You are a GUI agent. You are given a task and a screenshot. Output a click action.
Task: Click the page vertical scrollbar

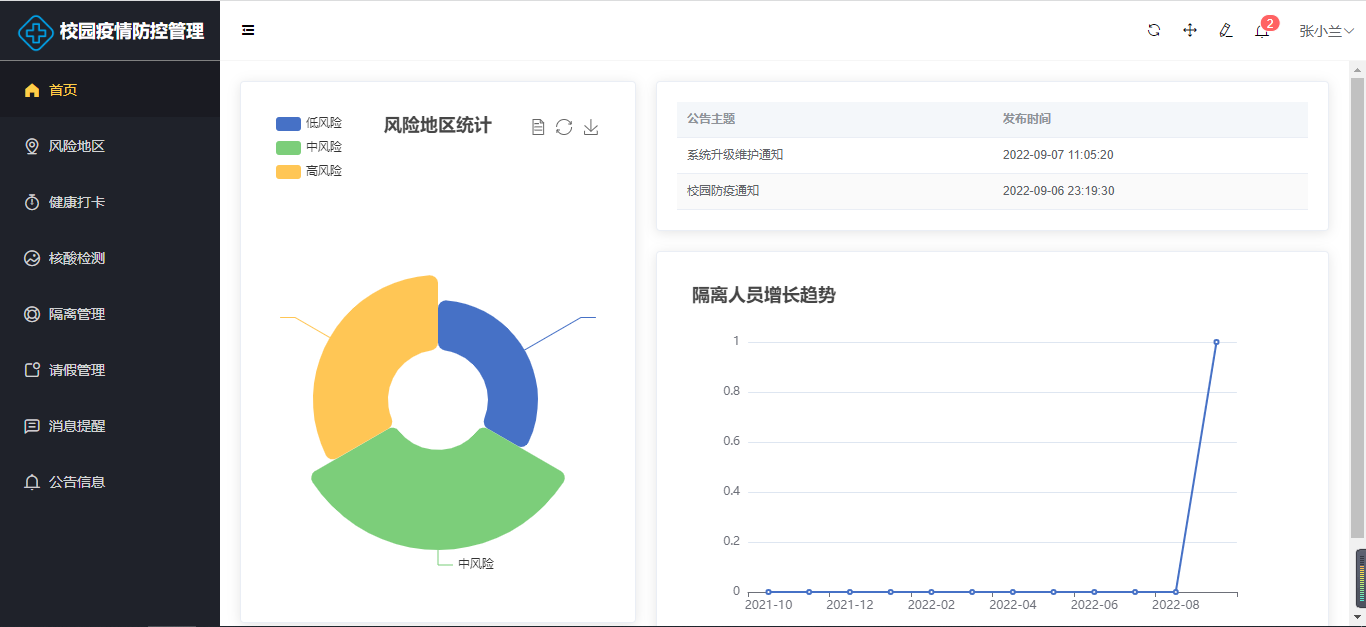point(1357,300)
